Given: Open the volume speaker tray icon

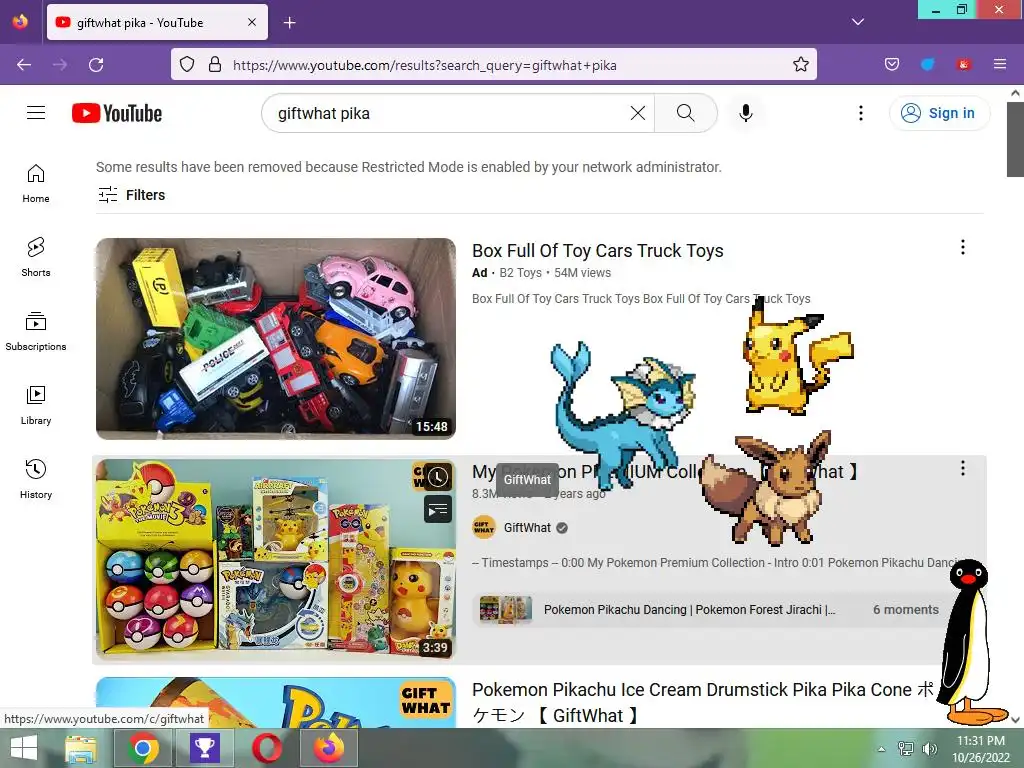Looking at the screenshot, I should [929, 749].
